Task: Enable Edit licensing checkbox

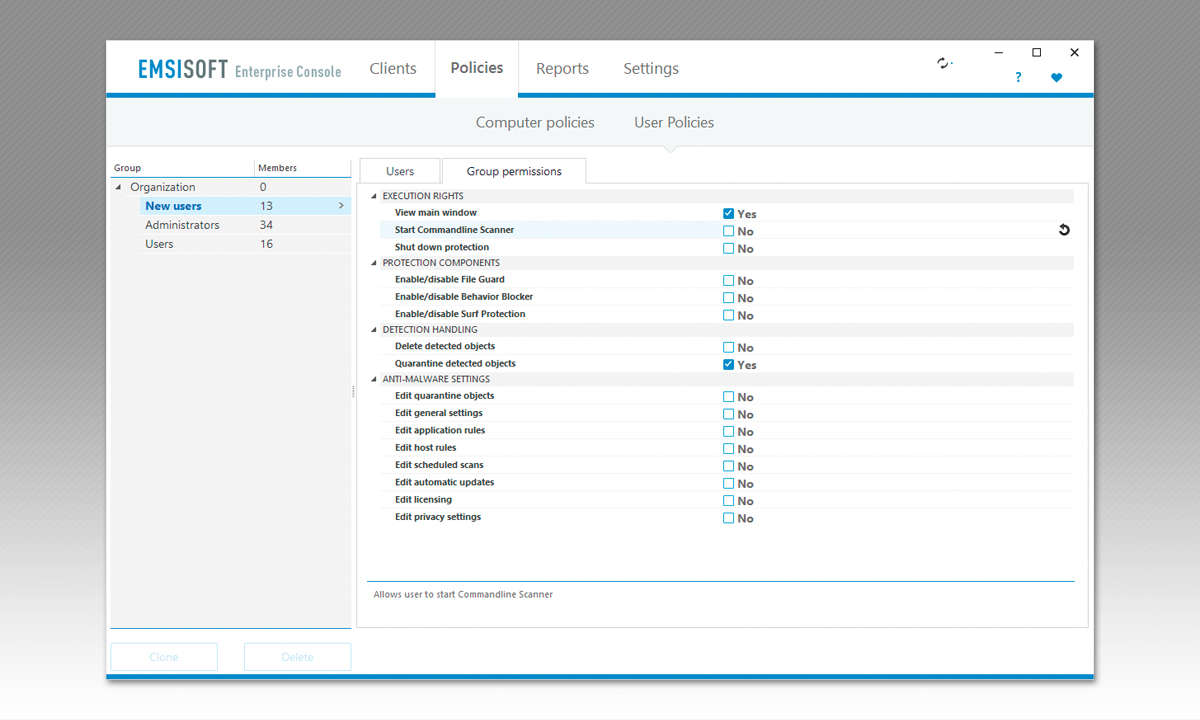Action: click(x=729, y=500)
